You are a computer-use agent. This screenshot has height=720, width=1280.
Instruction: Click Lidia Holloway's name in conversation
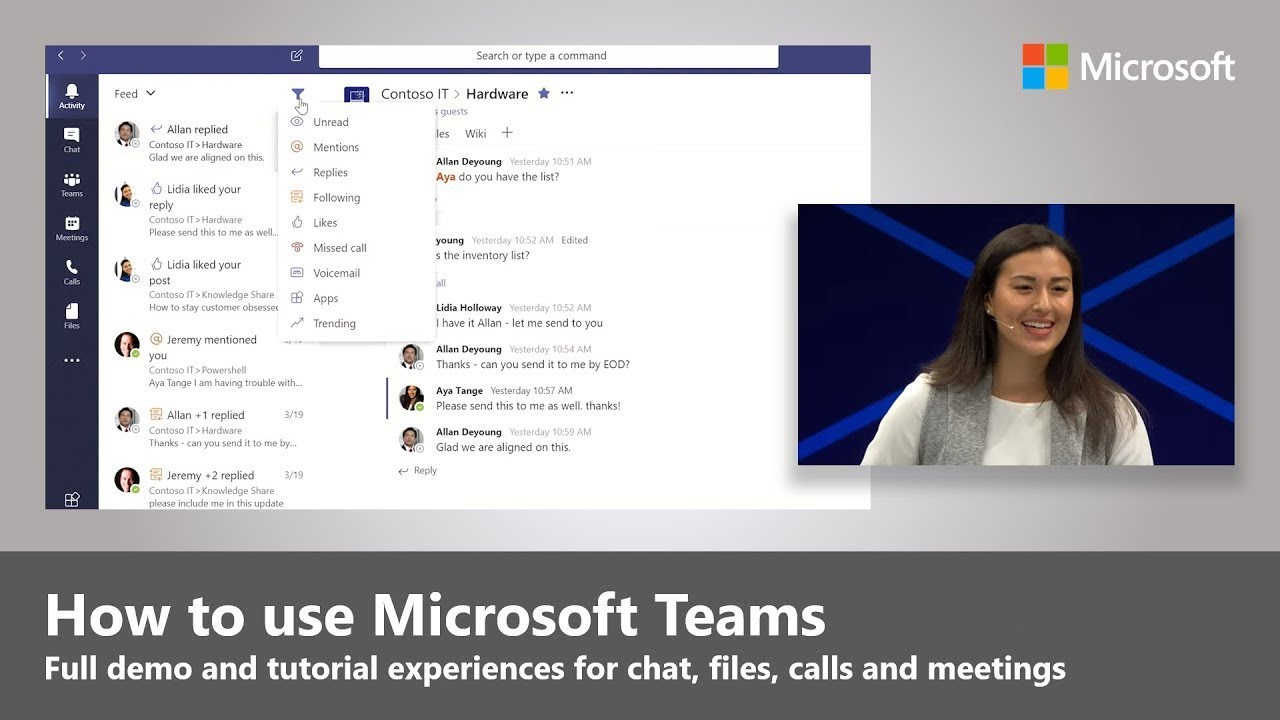[x=469, y=308]
